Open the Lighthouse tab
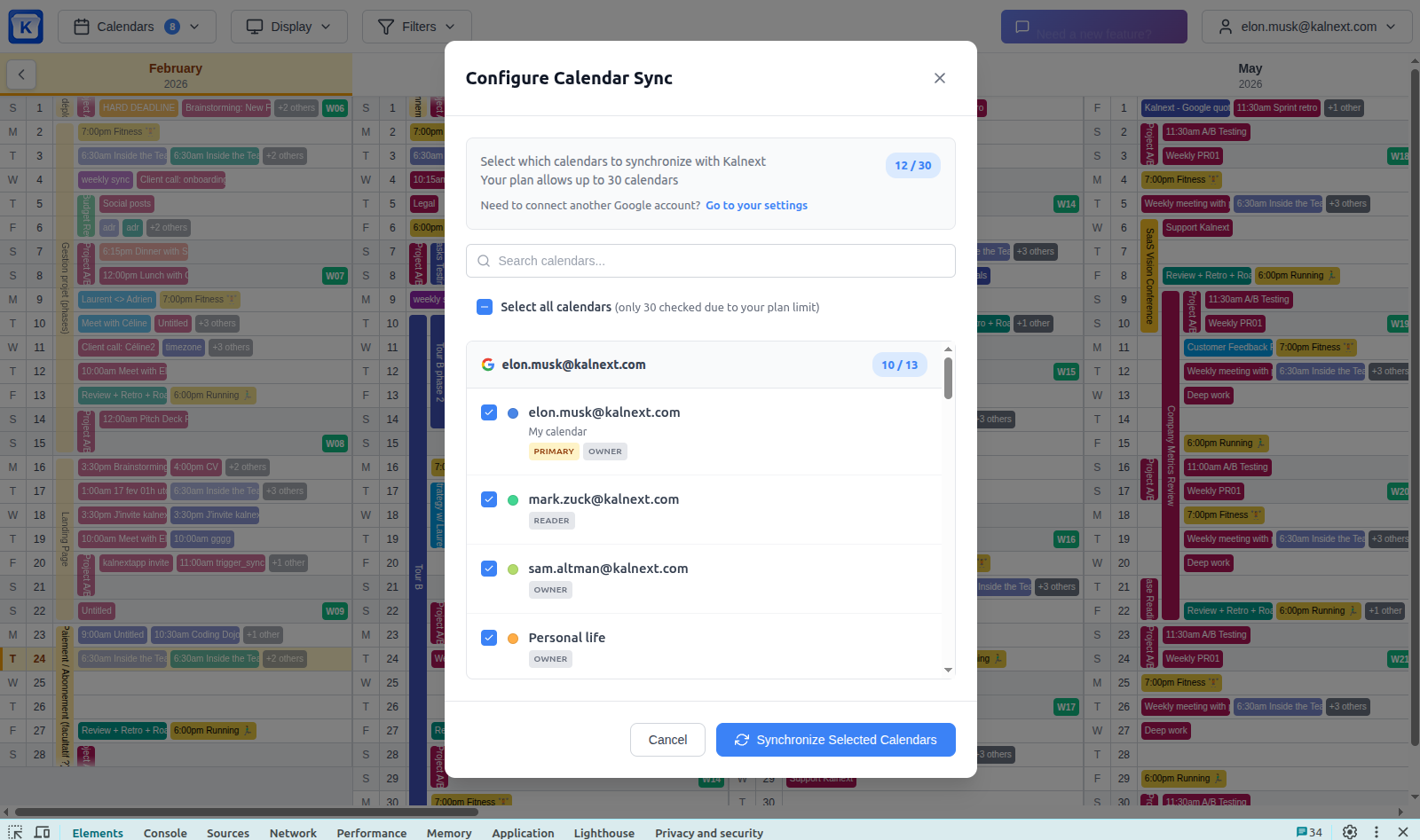 point(603,833)
